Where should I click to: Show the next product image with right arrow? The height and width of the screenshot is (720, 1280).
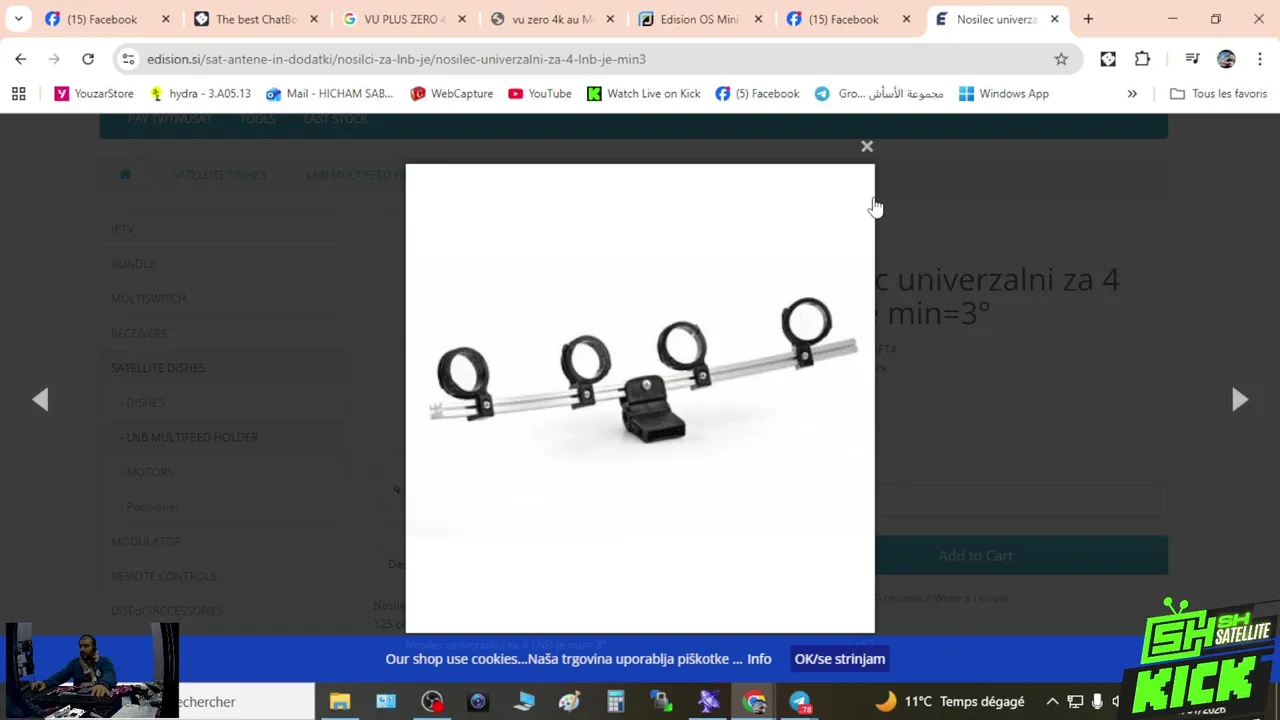click(x=1240, y=400)
